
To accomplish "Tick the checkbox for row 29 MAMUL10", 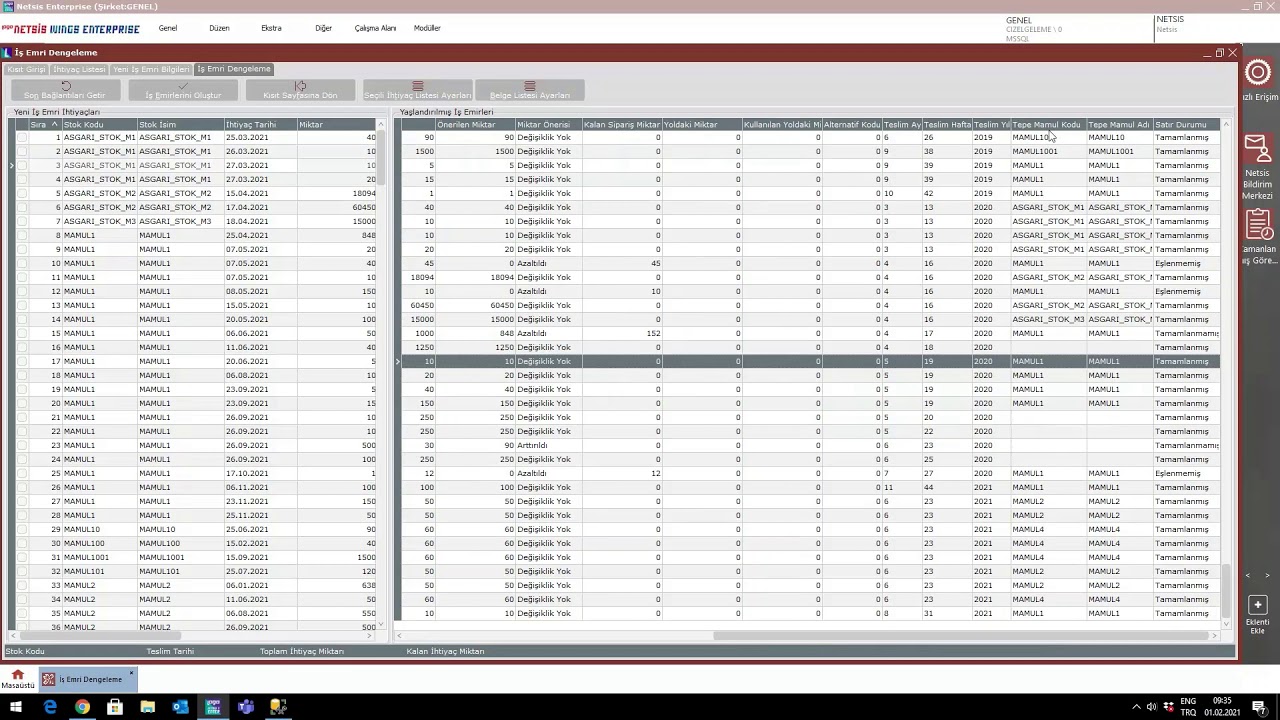I will [22, 529].
